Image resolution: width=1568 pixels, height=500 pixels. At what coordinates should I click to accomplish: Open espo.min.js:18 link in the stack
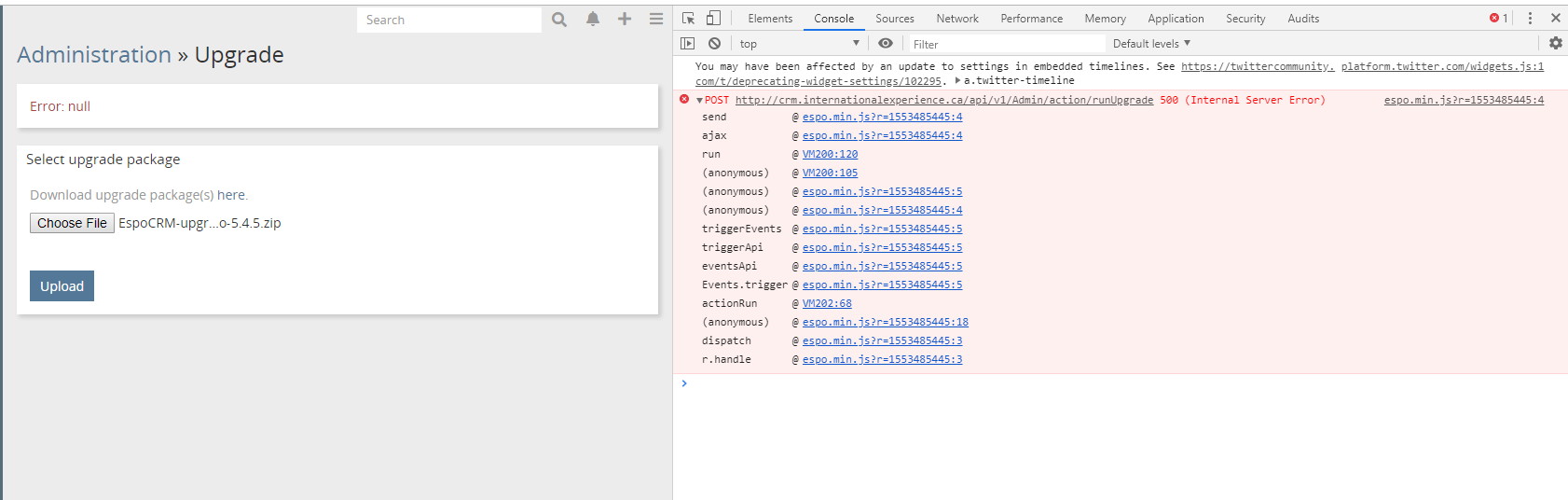(886, 322)
